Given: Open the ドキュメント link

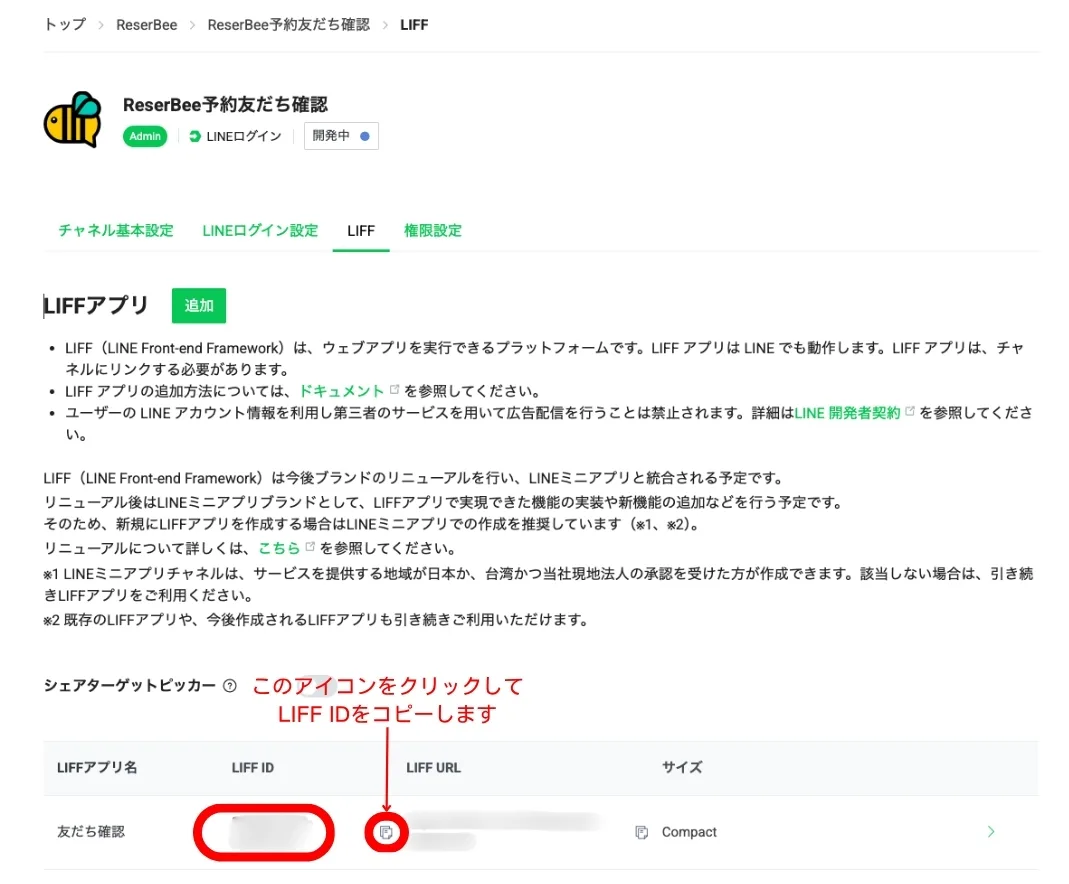Looking at the screenshot, I should coord(341,391).
